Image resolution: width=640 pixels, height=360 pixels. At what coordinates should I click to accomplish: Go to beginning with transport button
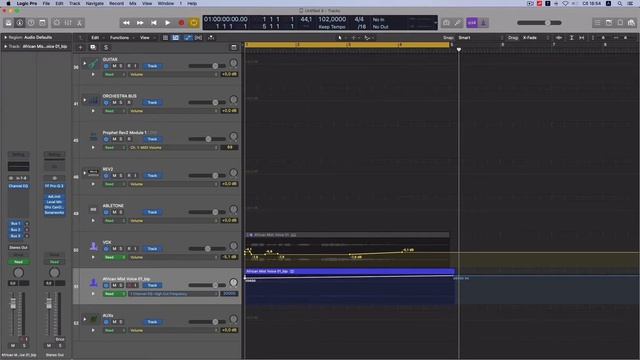154,23
